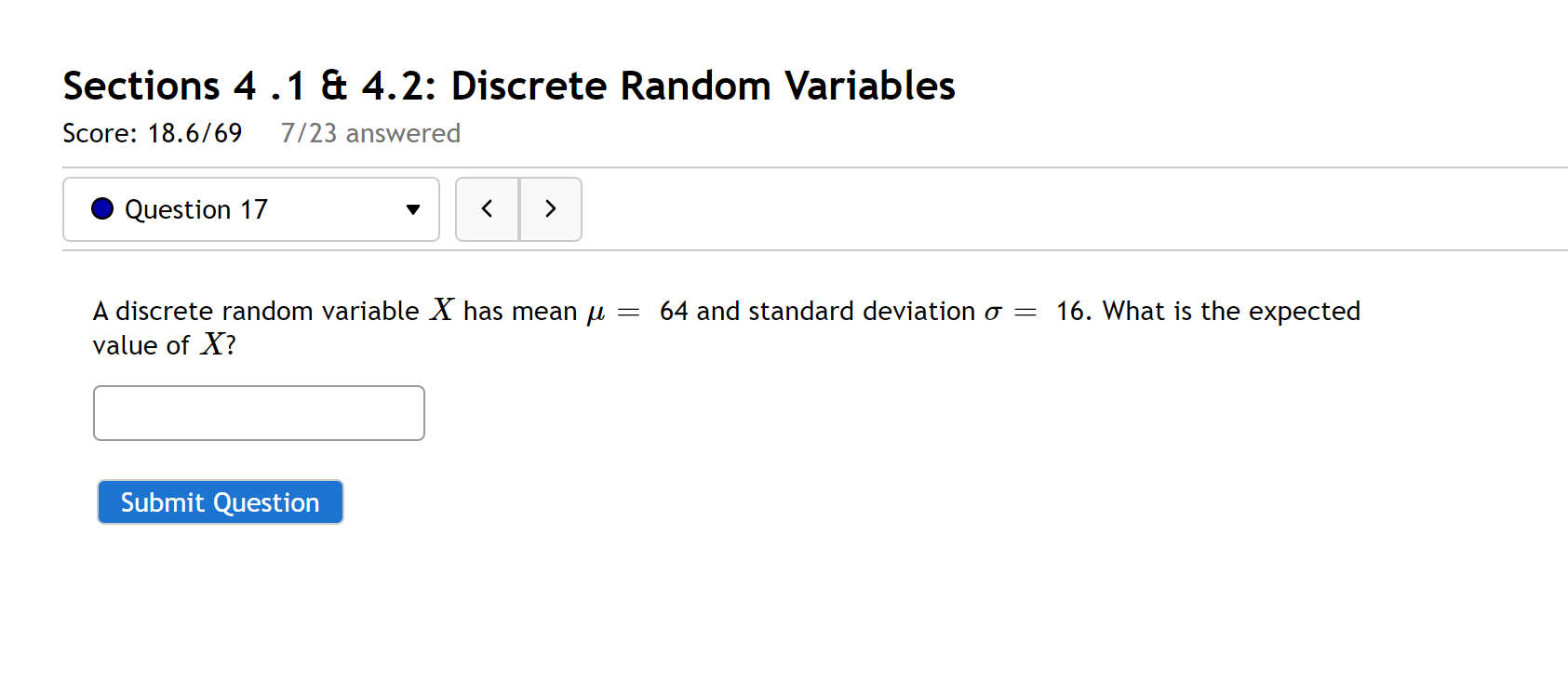Go to the previous question with left chevron
Screen dimensions: 1568x682
[x=487, y=209]
